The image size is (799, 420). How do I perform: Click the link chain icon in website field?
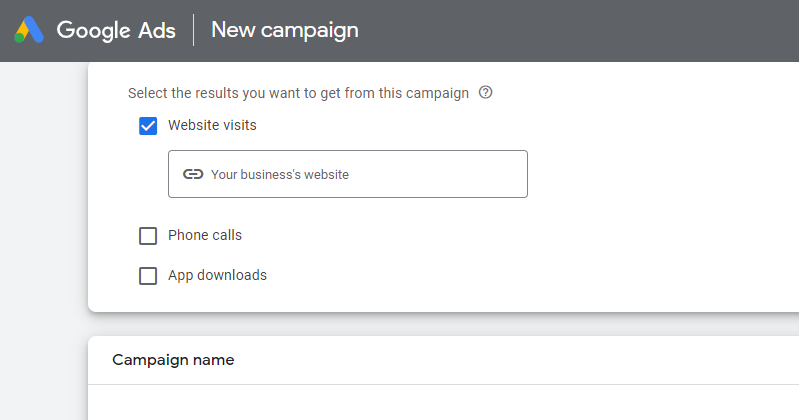pyautogui.click(x=193, y=174)
